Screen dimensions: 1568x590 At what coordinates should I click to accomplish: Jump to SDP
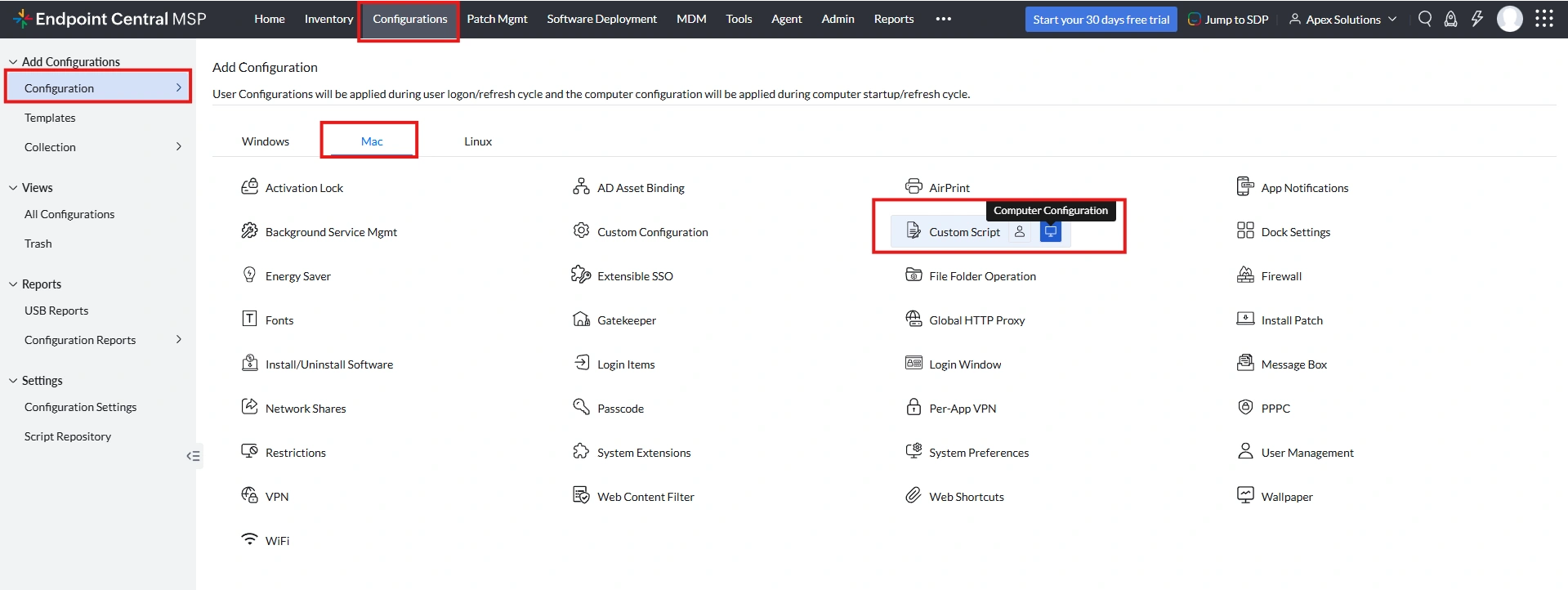click(1228, 19)
